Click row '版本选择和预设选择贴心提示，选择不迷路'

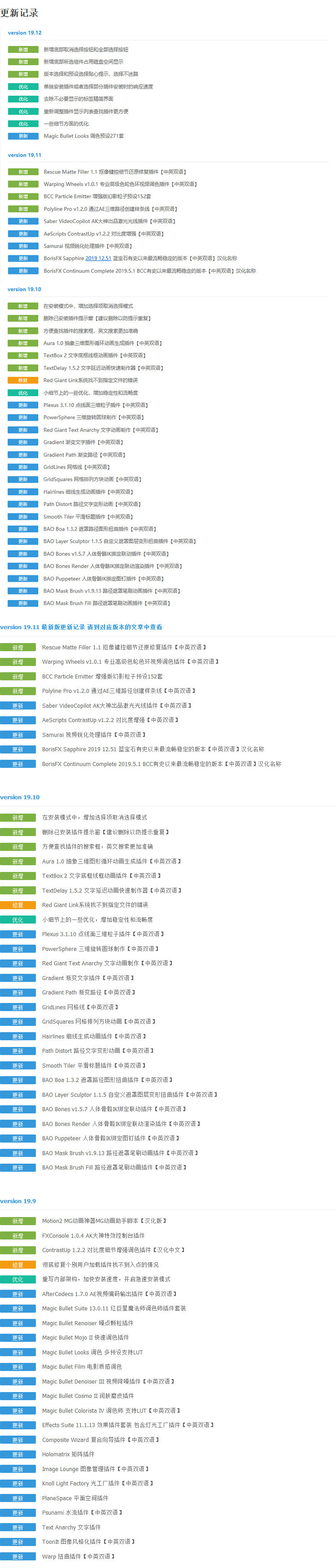pyautogui.click(x=91, y=74)
